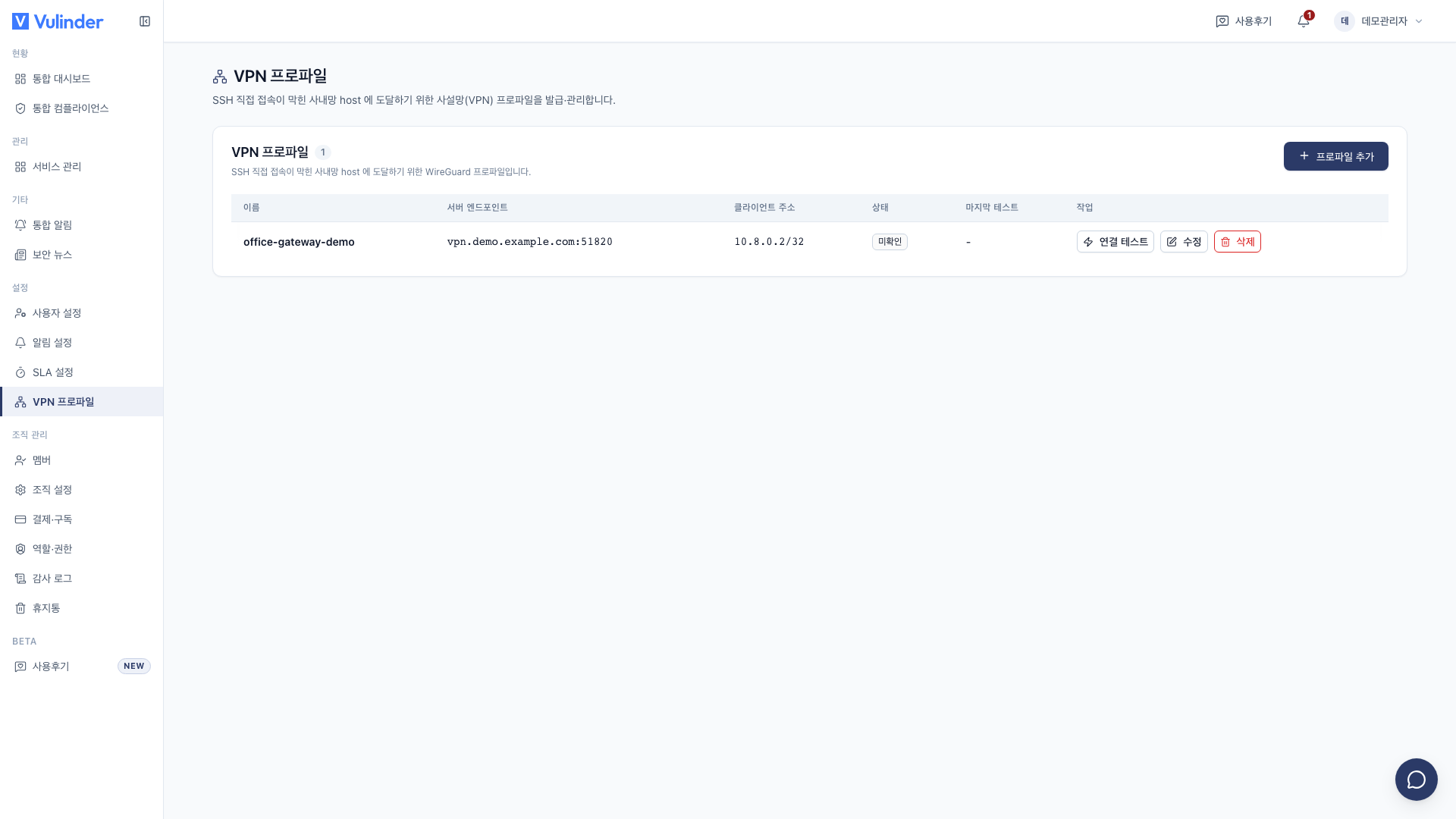Click the 클라이언트 주소 column header
The image size is (1456, 819).
pos(764,208)
